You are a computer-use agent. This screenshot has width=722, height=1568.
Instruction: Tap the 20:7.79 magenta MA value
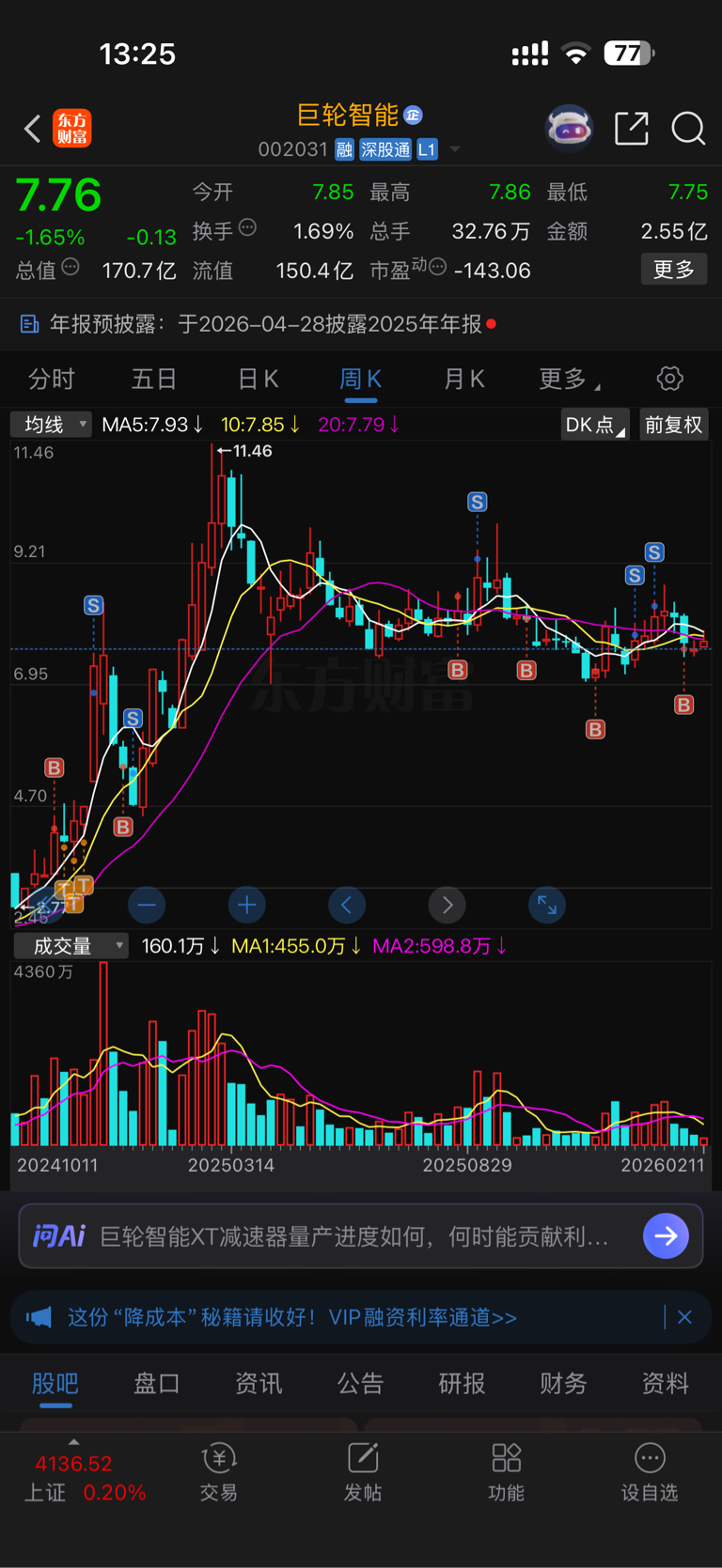coord(359,425)
